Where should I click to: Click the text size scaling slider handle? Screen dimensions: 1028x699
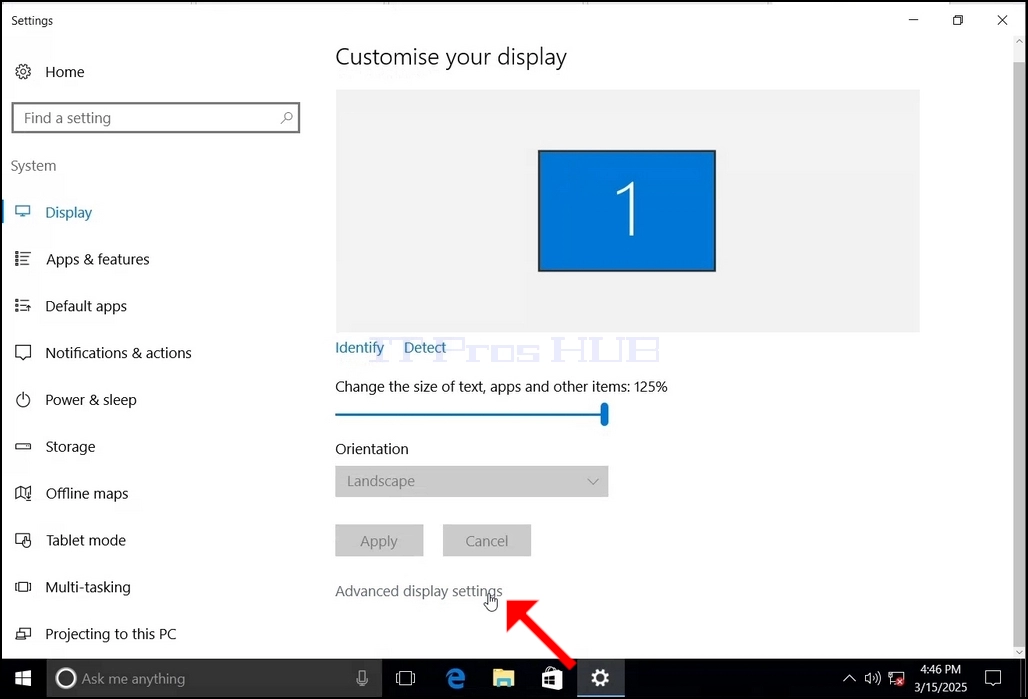(604, 414)
